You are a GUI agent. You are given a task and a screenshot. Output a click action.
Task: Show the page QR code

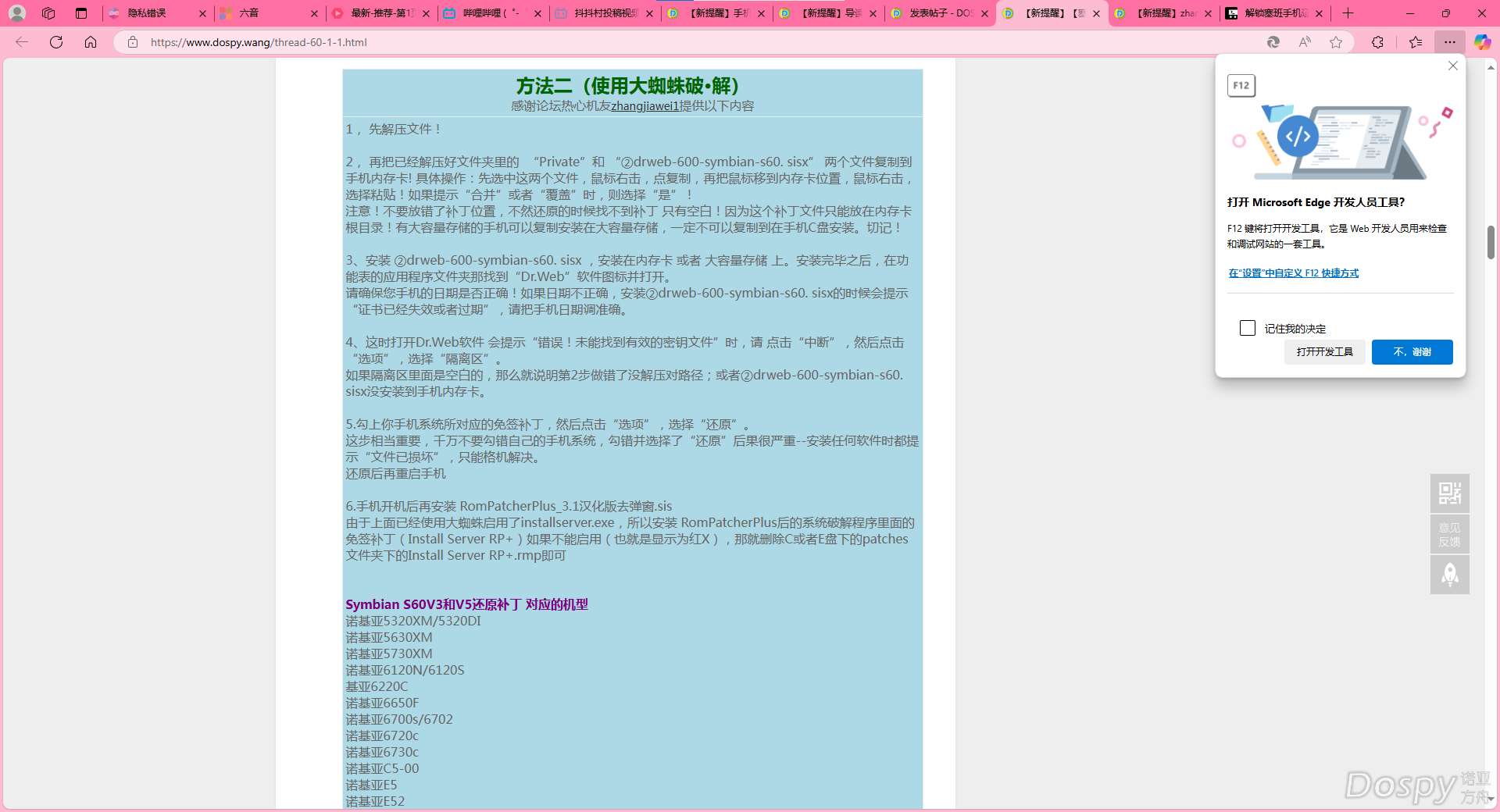pos(1449,493)
